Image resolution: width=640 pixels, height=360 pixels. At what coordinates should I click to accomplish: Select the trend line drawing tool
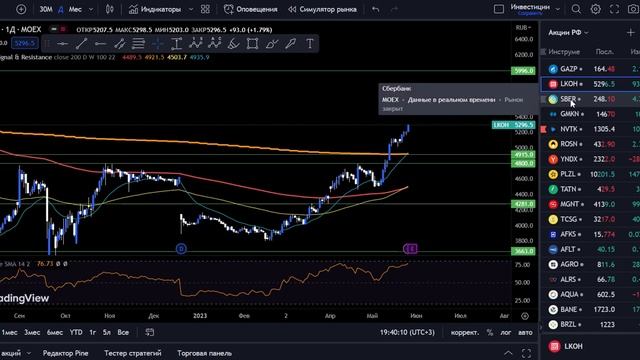coord(81,43)
